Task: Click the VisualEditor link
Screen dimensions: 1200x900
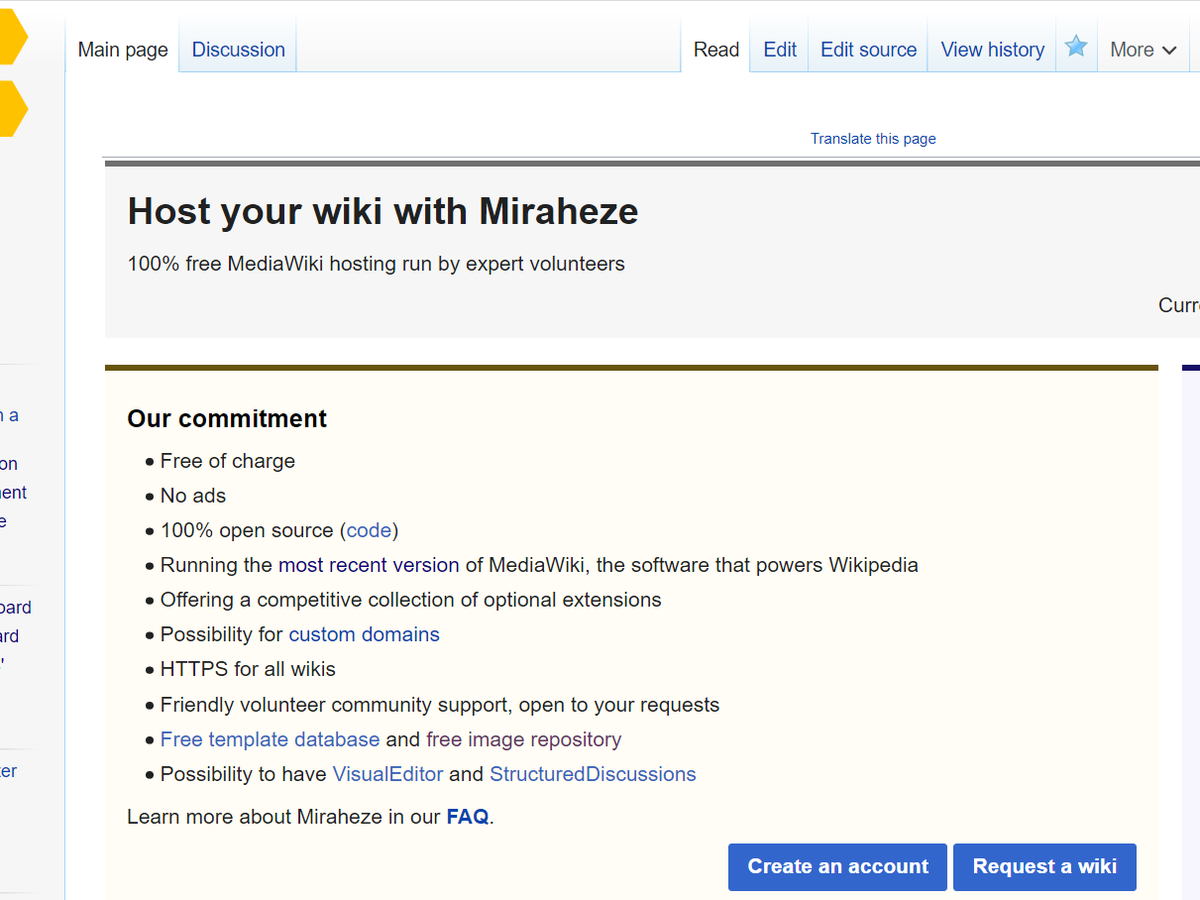Action: click(388, 775)
